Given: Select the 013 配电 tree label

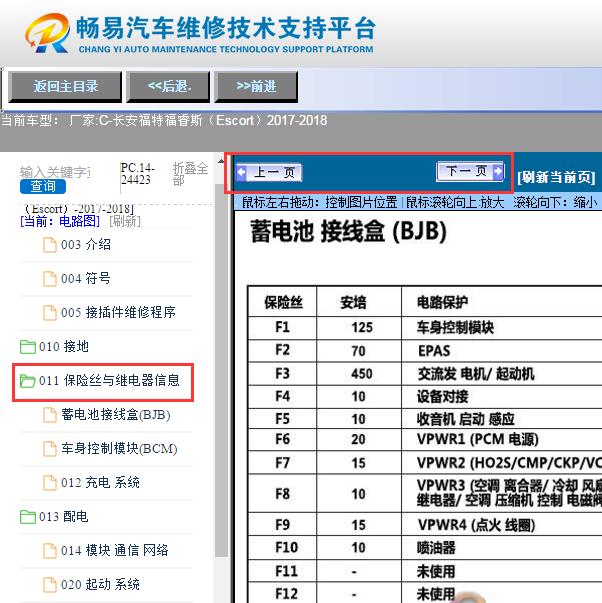Looking at the screenshot, I should point(64,516).
